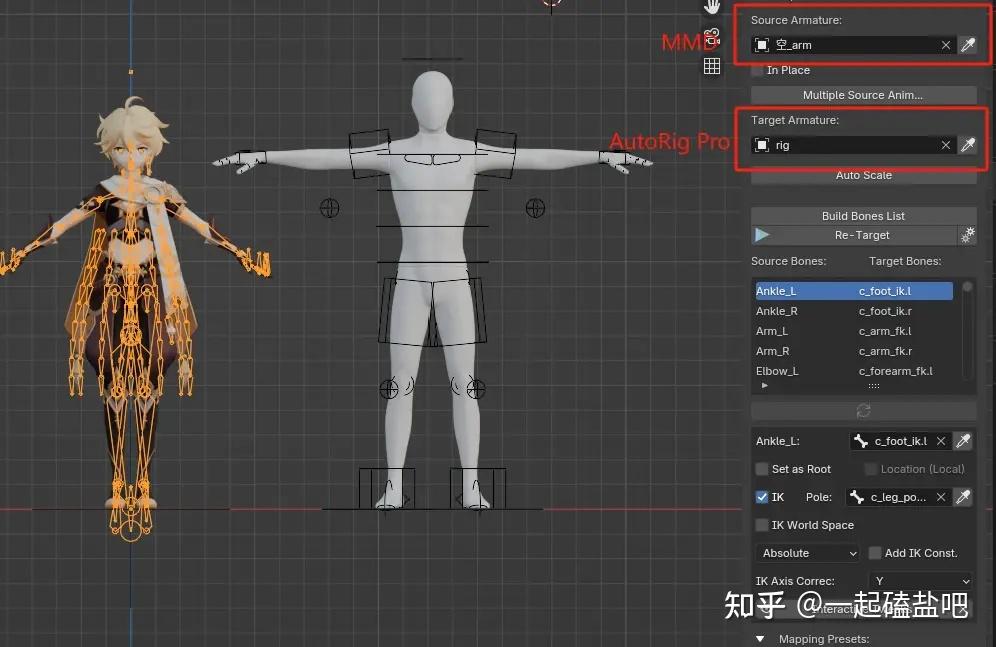Clear the Source Armature with its X button
The image size is (996, 647).
946,44
